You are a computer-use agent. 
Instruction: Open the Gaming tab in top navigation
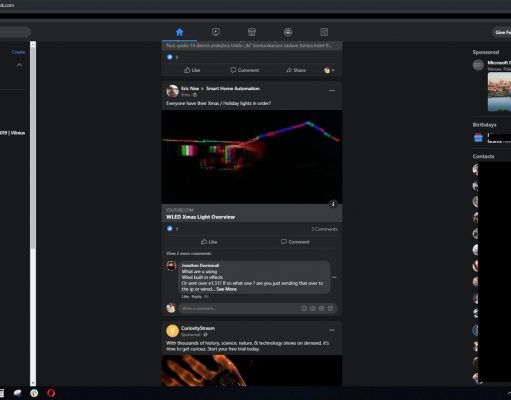[x=324, y=32]
